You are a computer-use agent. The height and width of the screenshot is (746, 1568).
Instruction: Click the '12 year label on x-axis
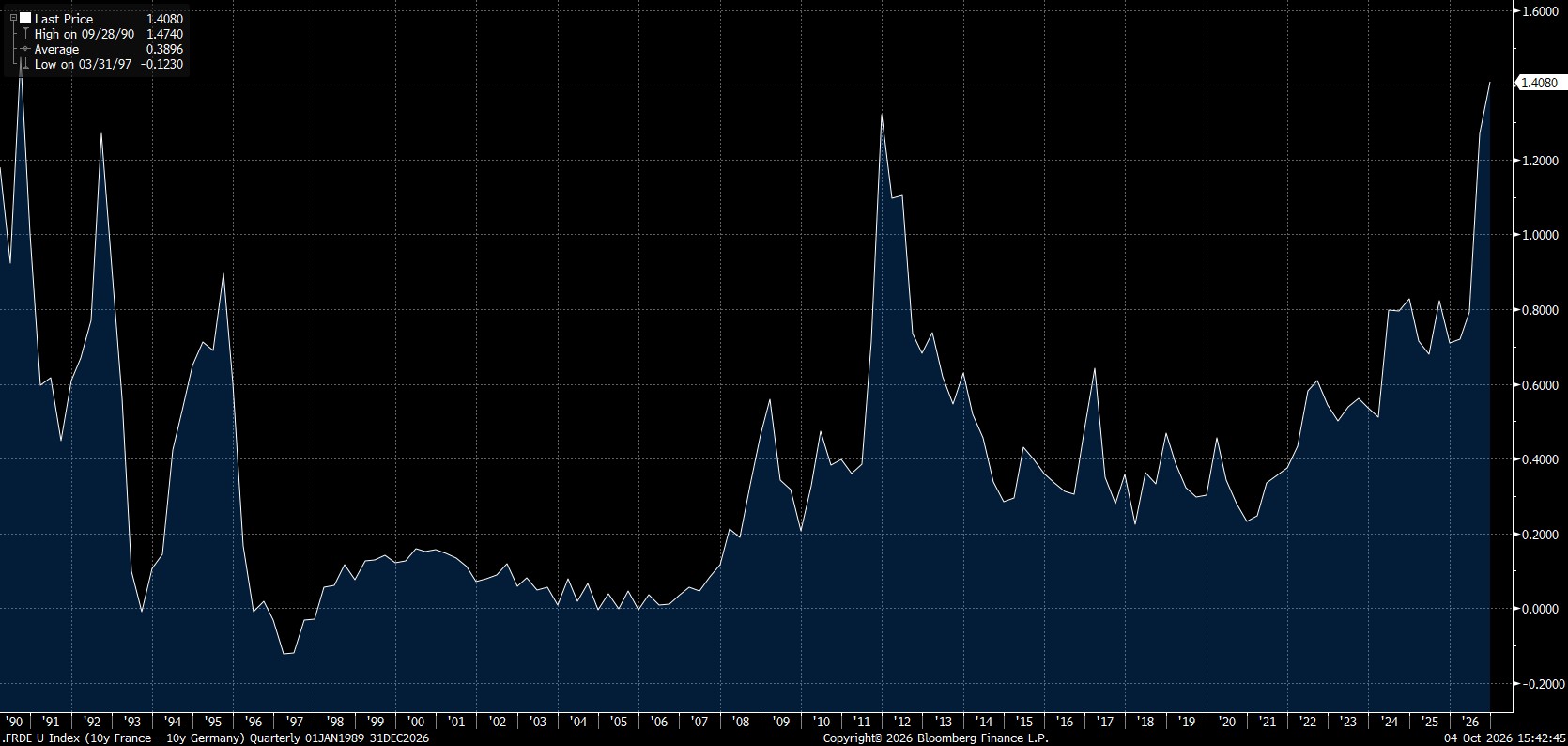[903, 722]
